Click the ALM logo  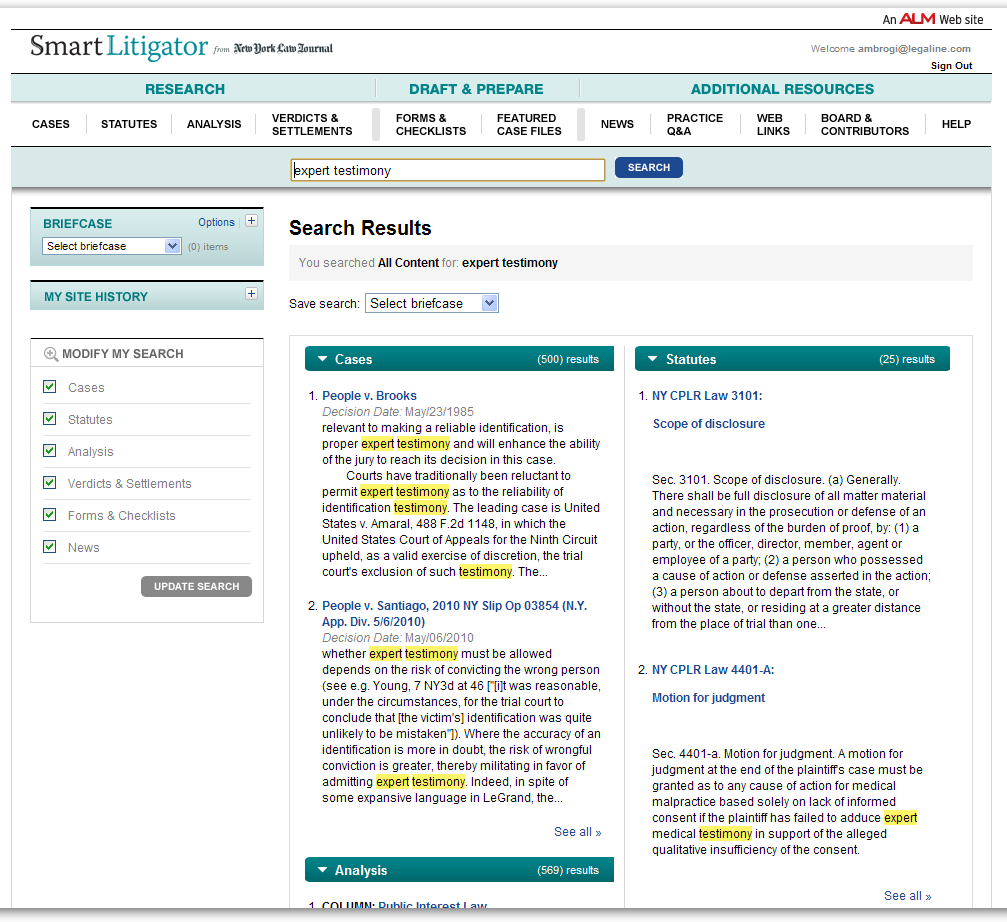(917, 19)
